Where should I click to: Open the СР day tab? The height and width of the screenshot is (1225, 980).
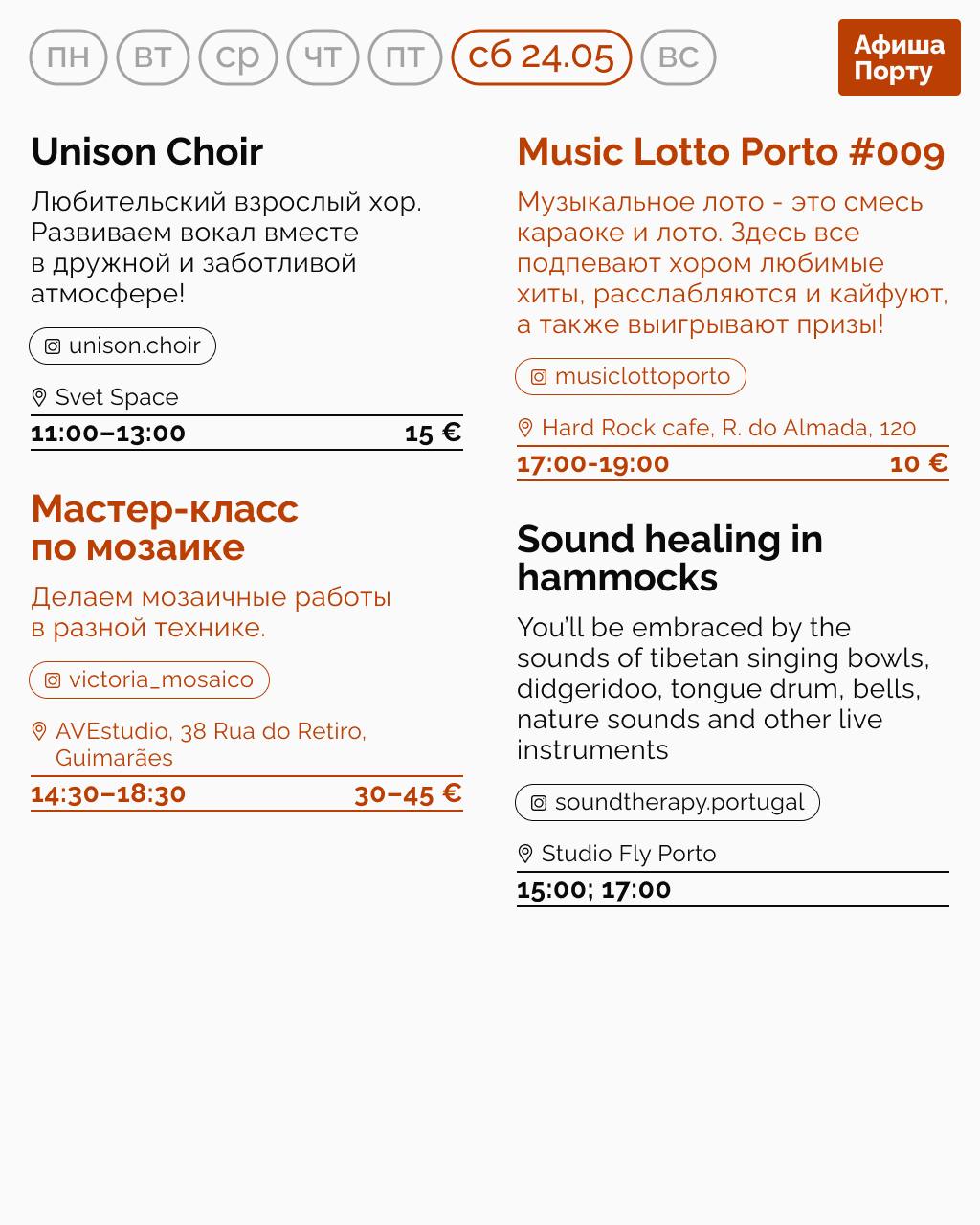(x=237, y=57)
